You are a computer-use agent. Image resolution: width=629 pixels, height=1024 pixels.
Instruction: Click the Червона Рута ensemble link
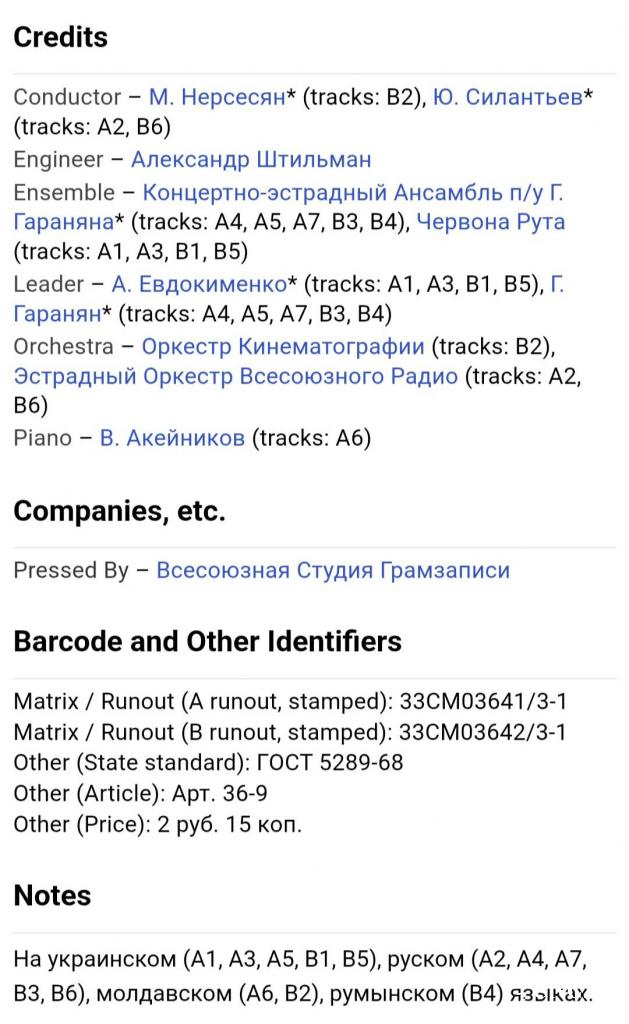click(490, 221)
